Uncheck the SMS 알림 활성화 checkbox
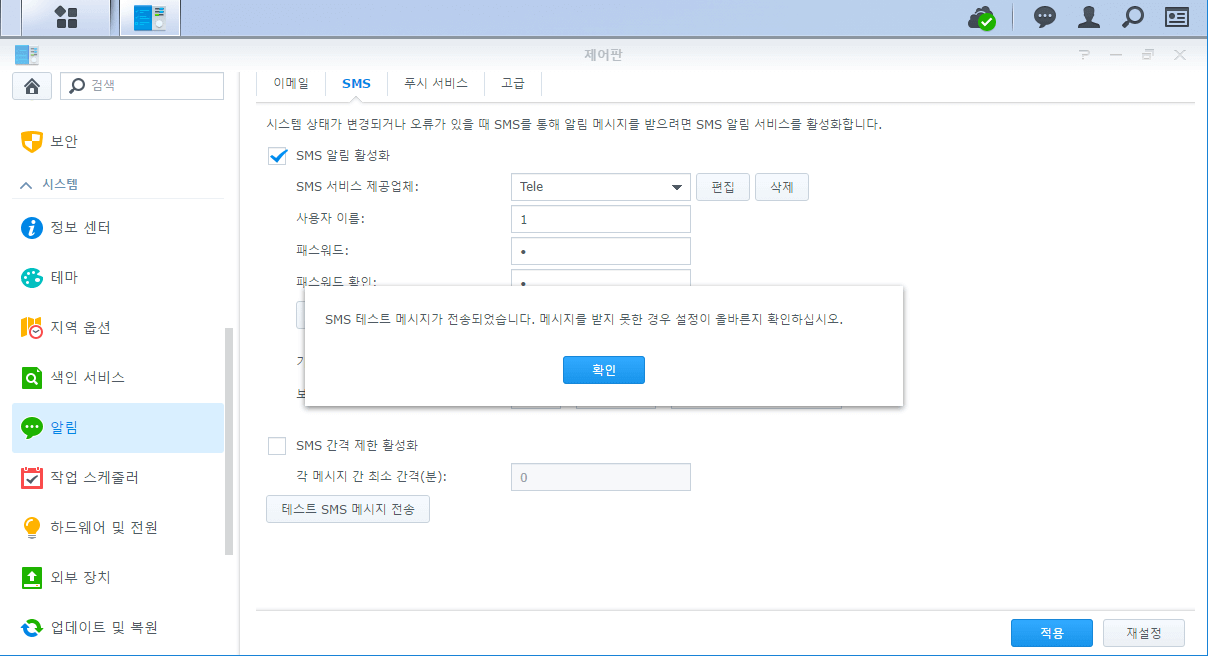 [x=278, y=156]
